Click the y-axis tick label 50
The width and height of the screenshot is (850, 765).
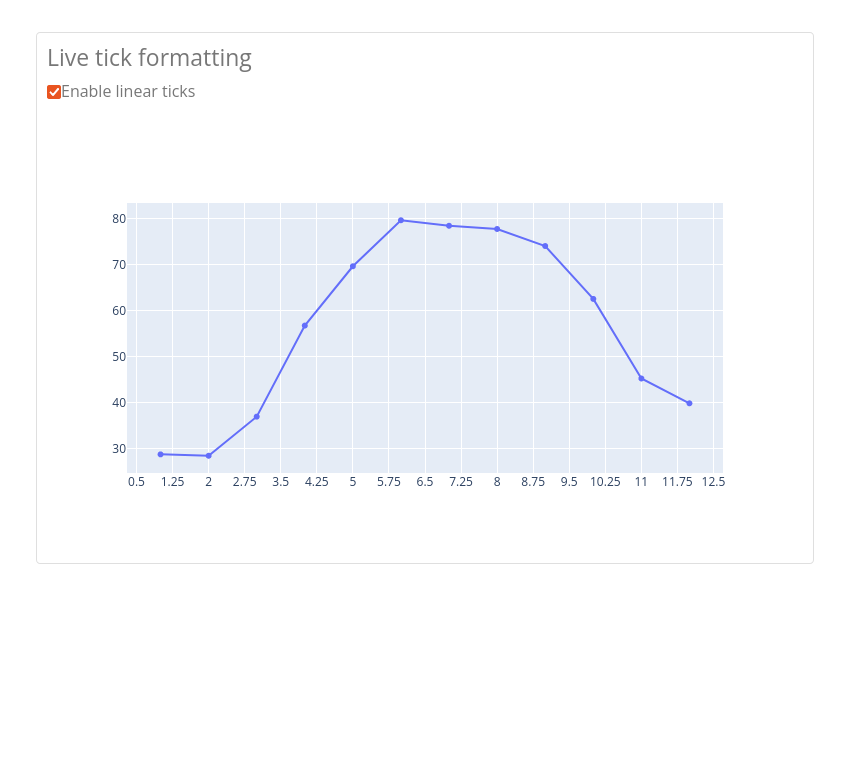(x=119, y=357)
